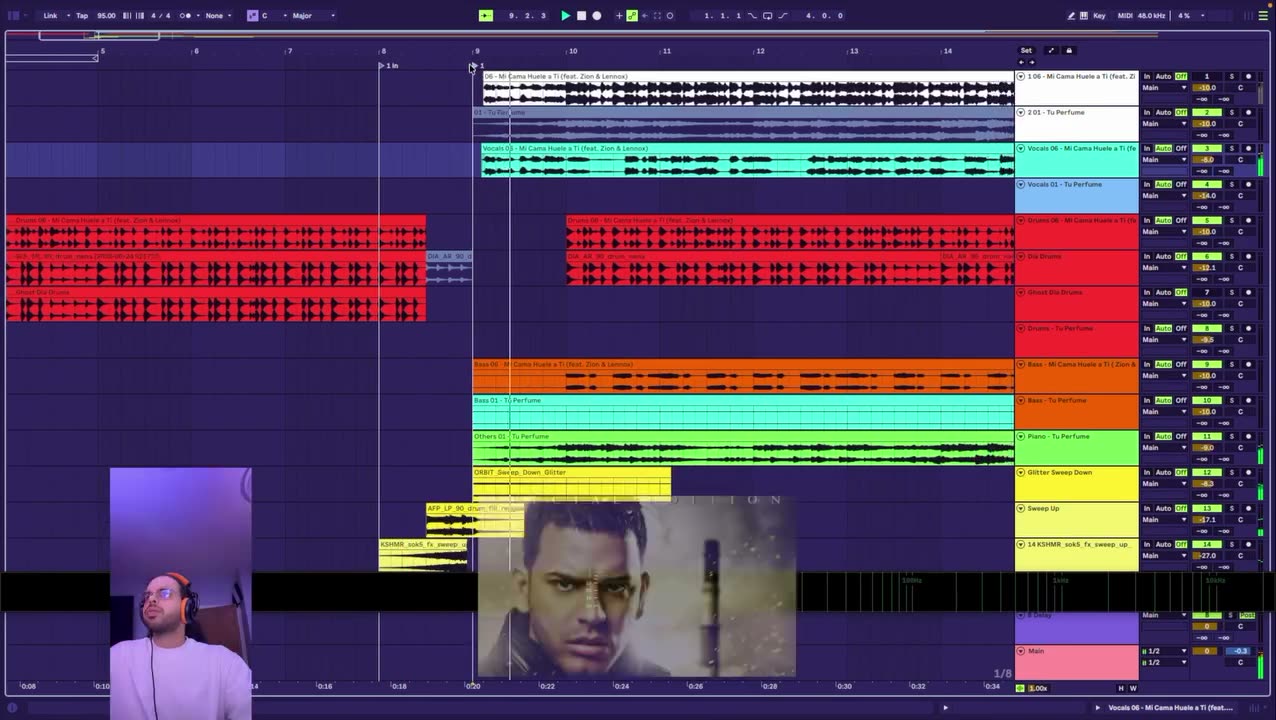Viewport: 1276px width, 720px height.
Task: Click the Stop transport button
Action: 581,15
